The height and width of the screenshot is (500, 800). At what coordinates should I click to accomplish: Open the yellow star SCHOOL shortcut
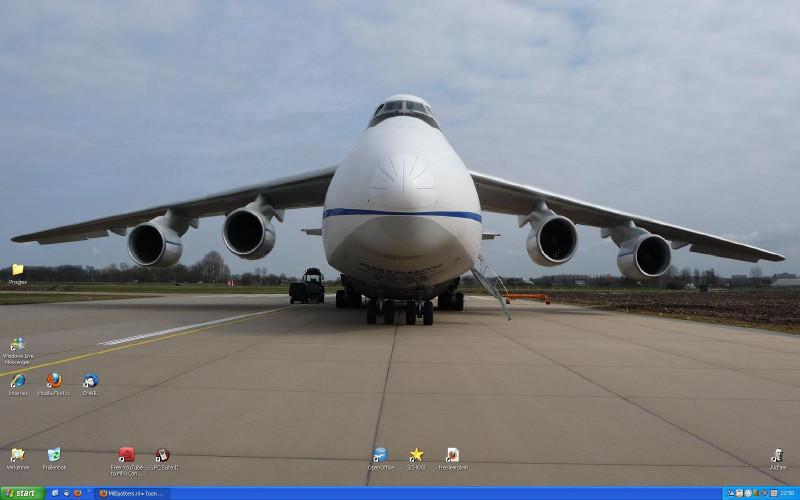pos(416,455)
